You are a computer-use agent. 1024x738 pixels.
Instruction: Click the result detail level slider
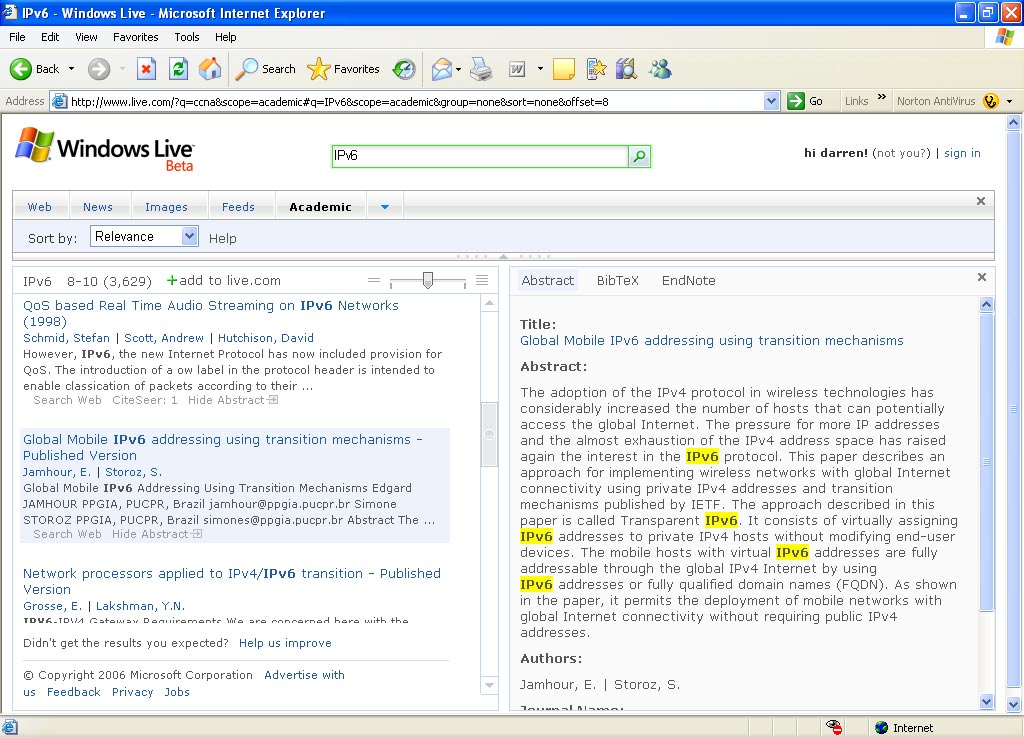[x=428, y=281]
